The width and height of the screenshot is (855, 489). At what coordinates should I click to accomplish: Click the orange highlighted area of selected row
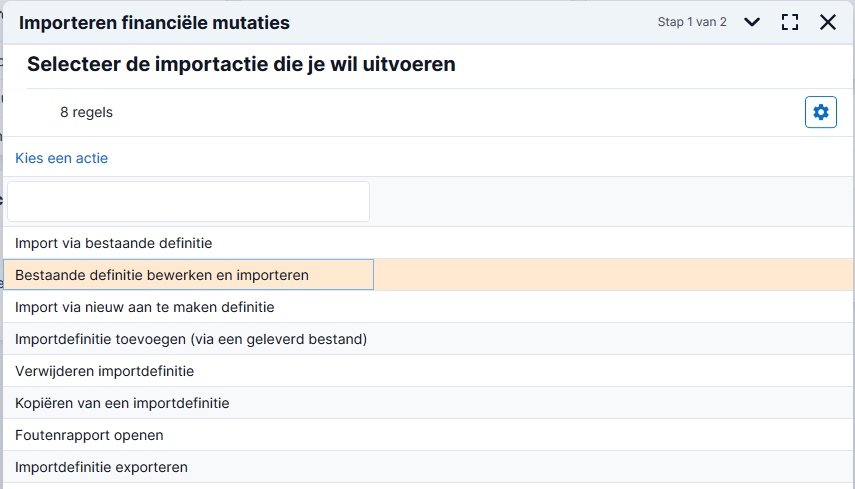click(613, 275)
